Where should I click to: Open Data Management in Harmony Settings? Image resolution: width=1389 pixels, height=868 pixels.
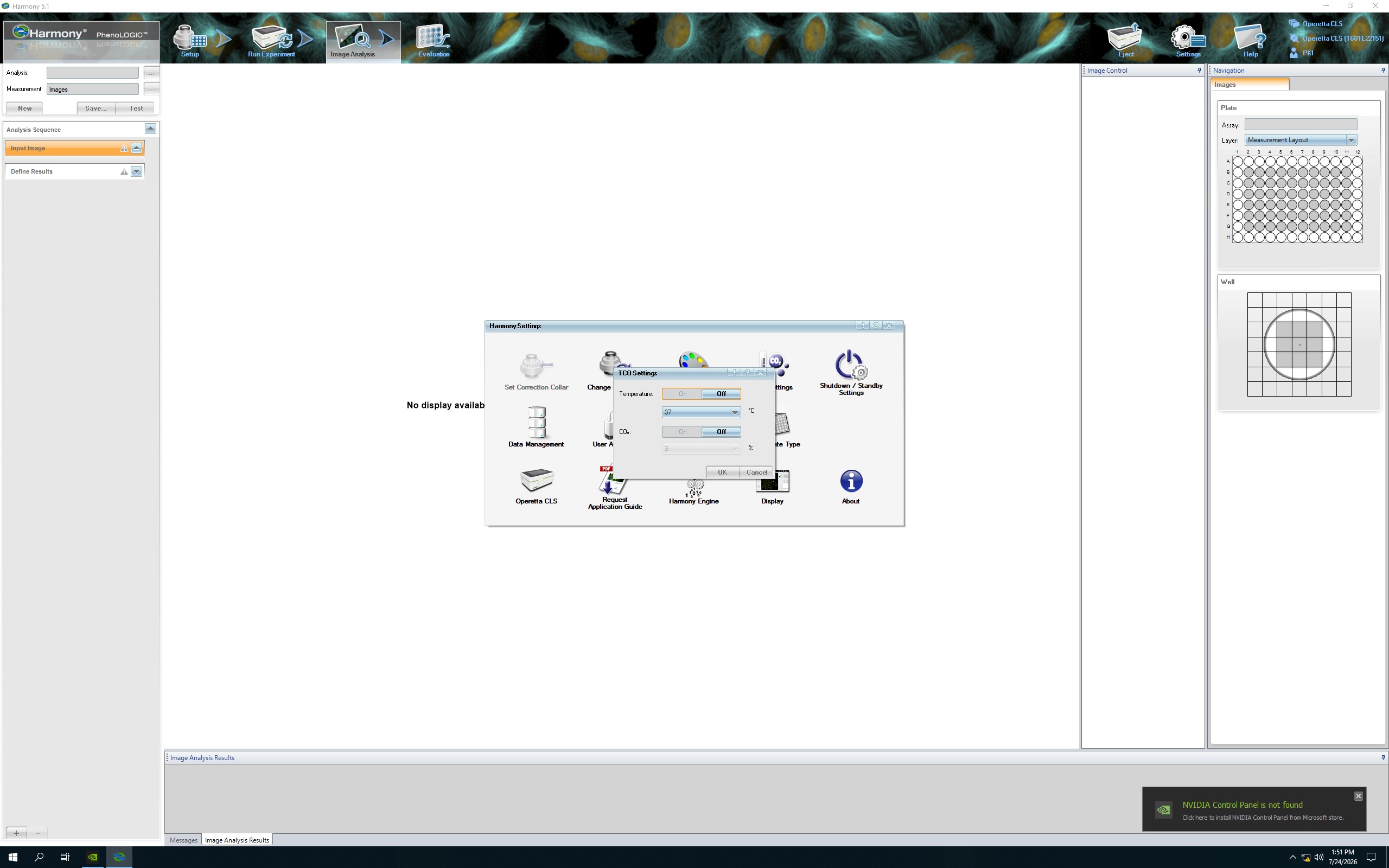(x=536, y=426)
